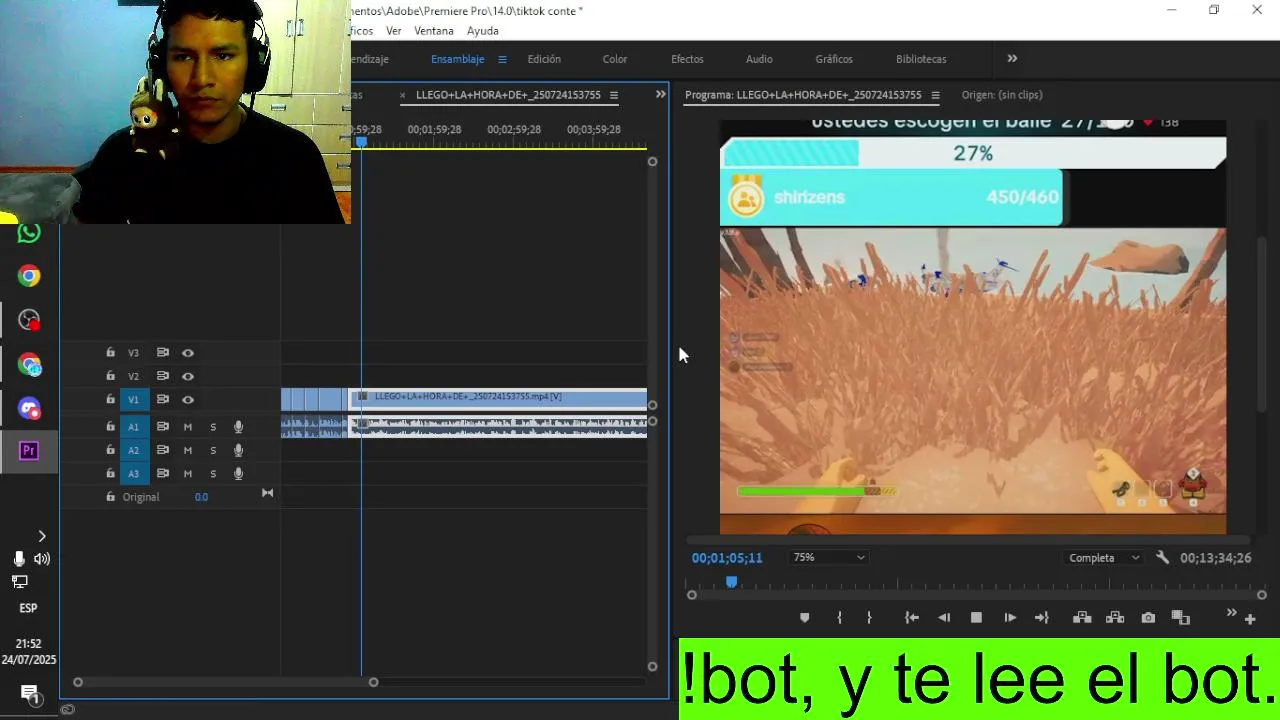
Task: Toggle lock on track A1
Action: point(110,427)
